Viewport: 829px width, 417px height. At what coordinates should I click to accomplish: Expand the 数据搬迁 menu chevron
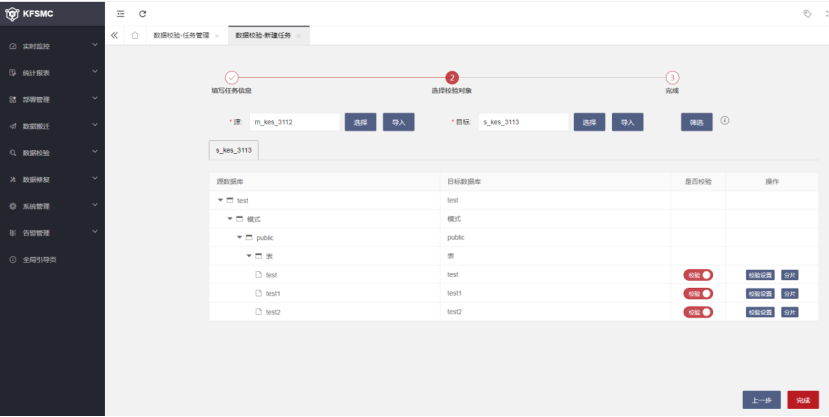pyautogui.click(x=95, y=125)
